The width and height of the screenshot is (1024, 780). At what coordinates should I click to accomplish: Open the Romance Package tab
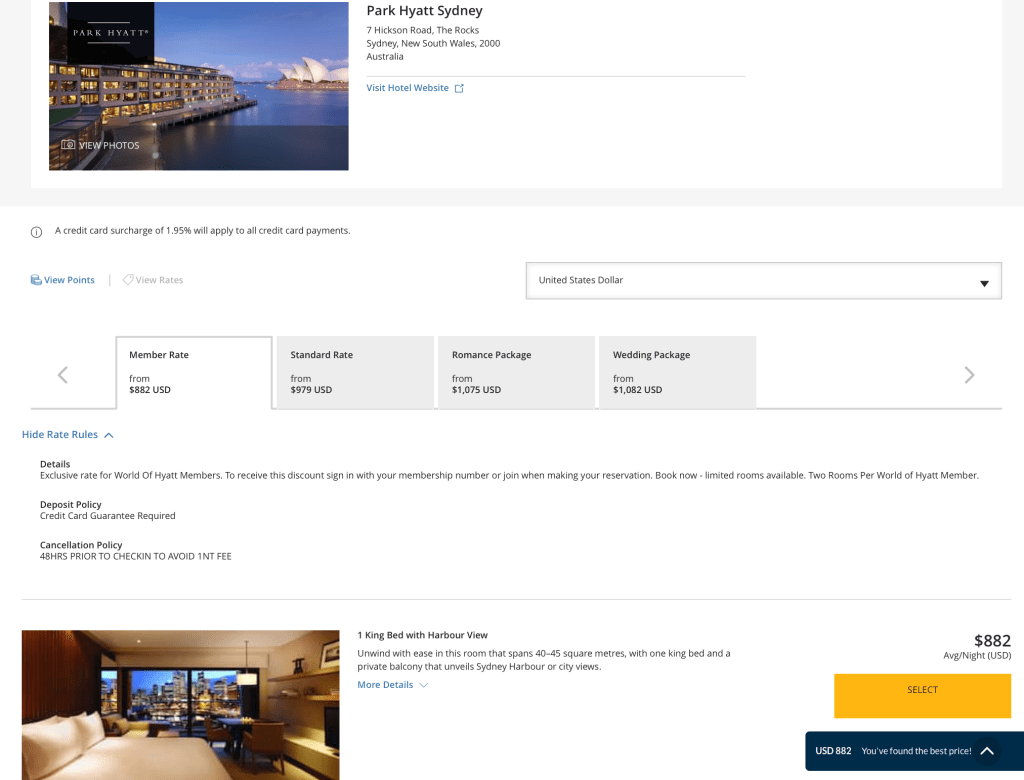(516, 372)
